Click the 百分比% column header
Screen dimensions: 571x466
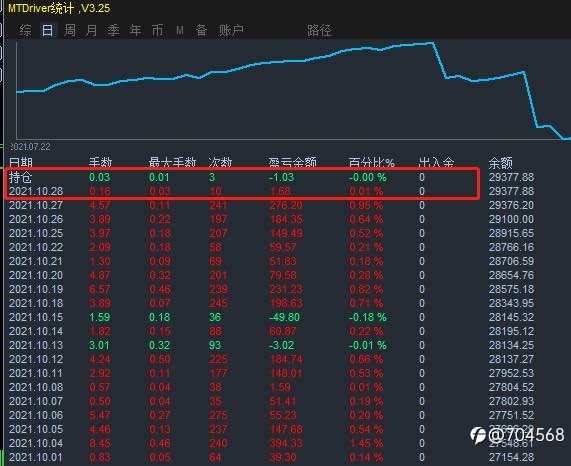point(371,163)
